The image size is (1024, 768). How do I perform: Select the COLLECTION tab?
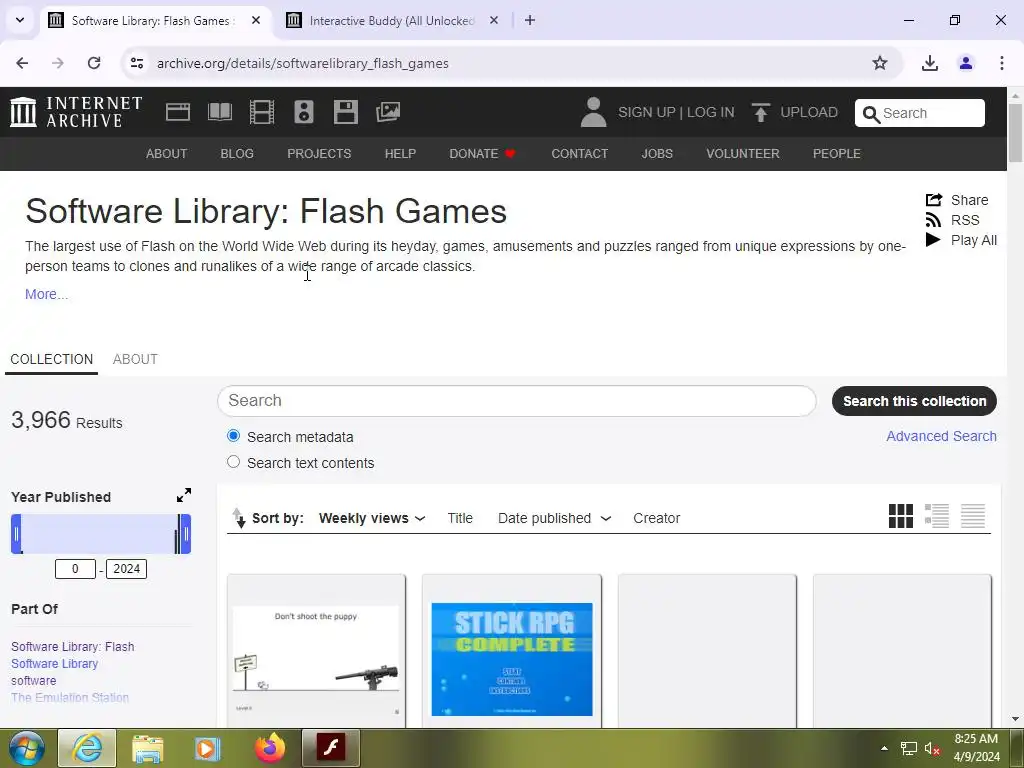click(52, 359)
